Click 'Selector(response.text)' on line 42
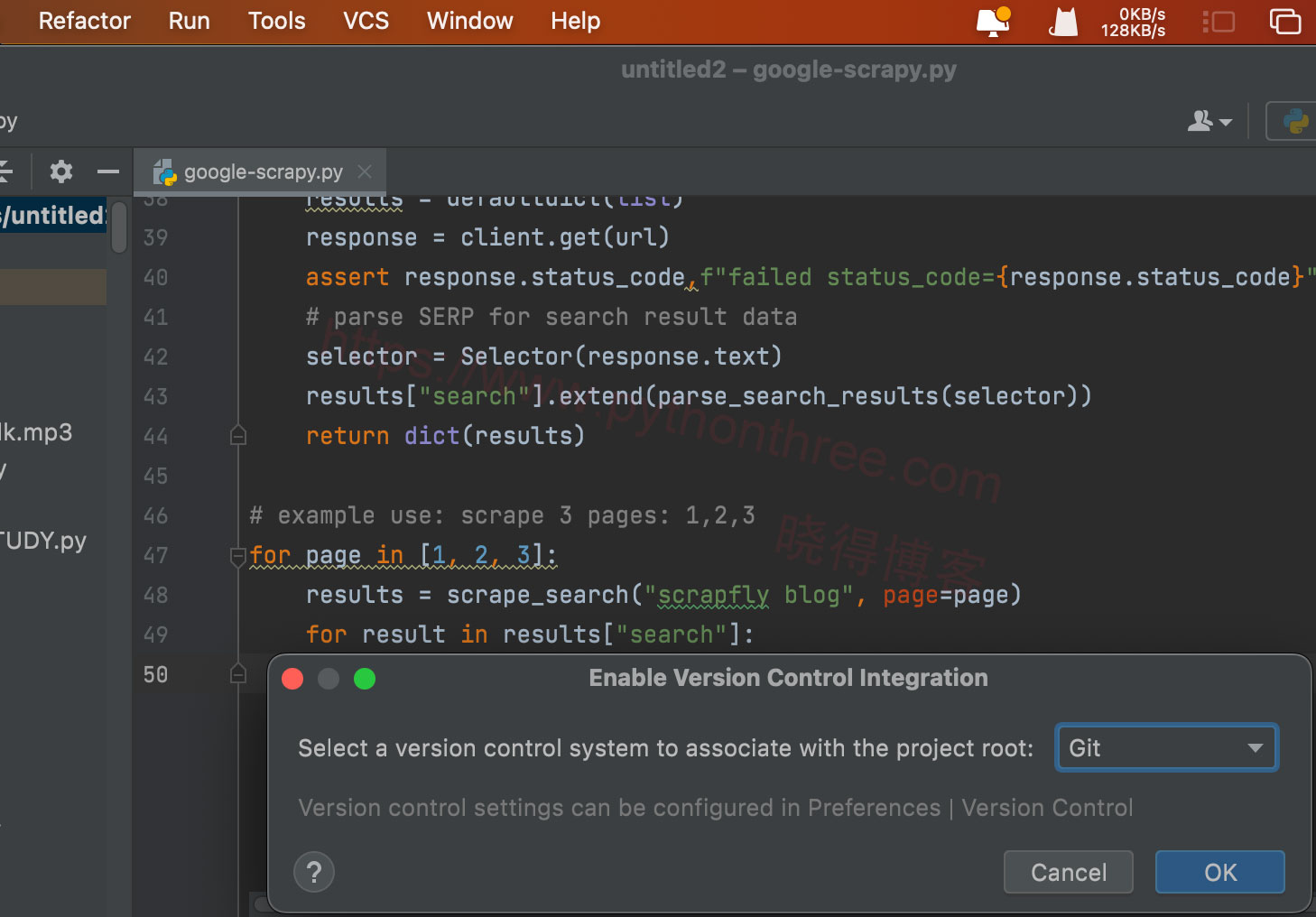 point(621,357)
